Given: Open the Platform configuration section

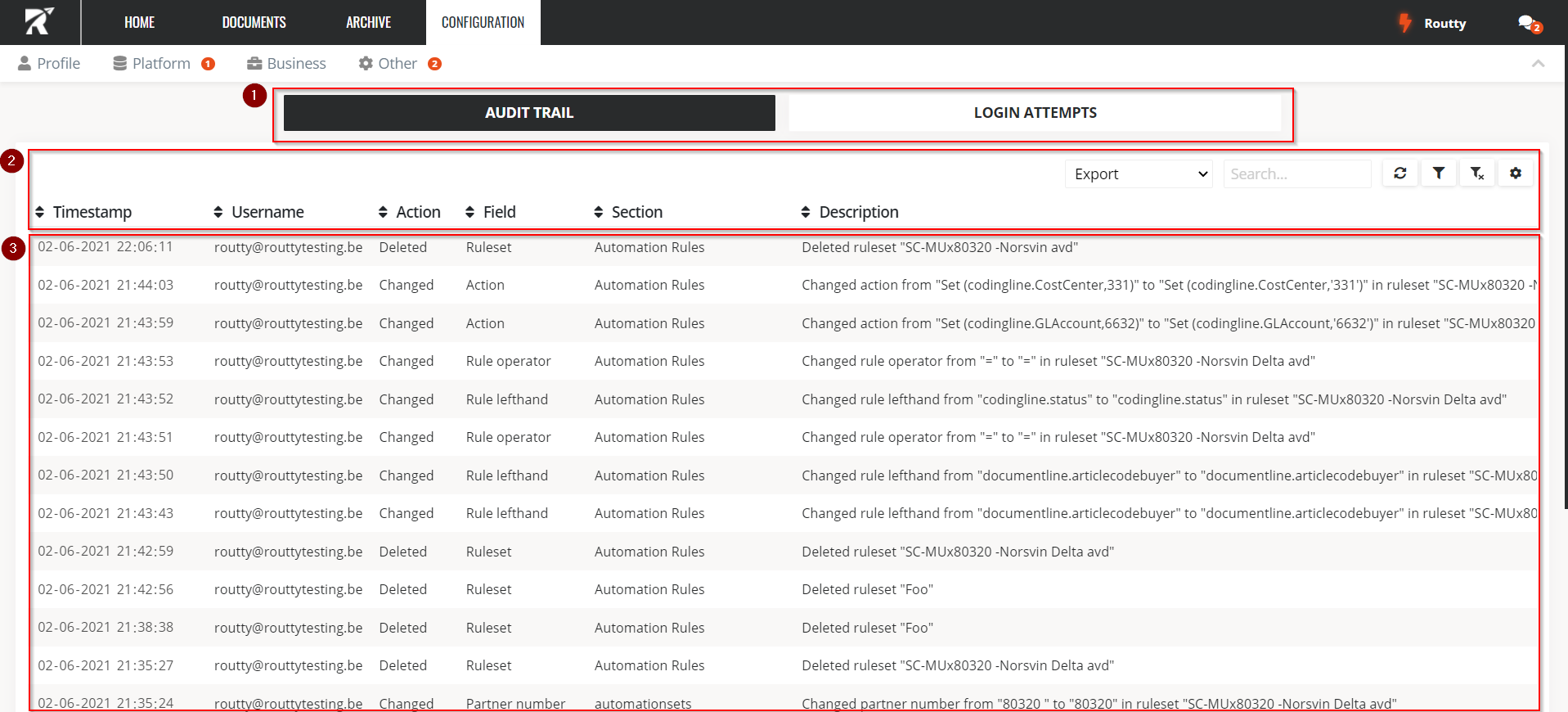Looking at the screenshot, I should [161, 64].
